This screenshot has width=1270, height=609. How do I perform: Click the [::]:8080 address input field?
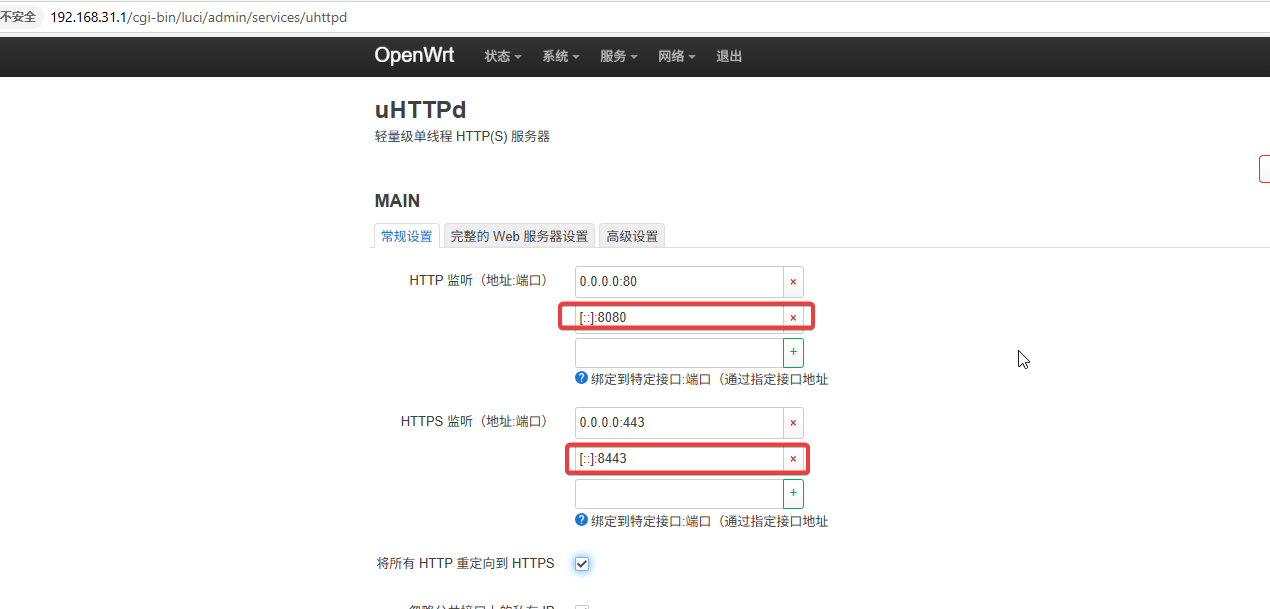point(679,318)
